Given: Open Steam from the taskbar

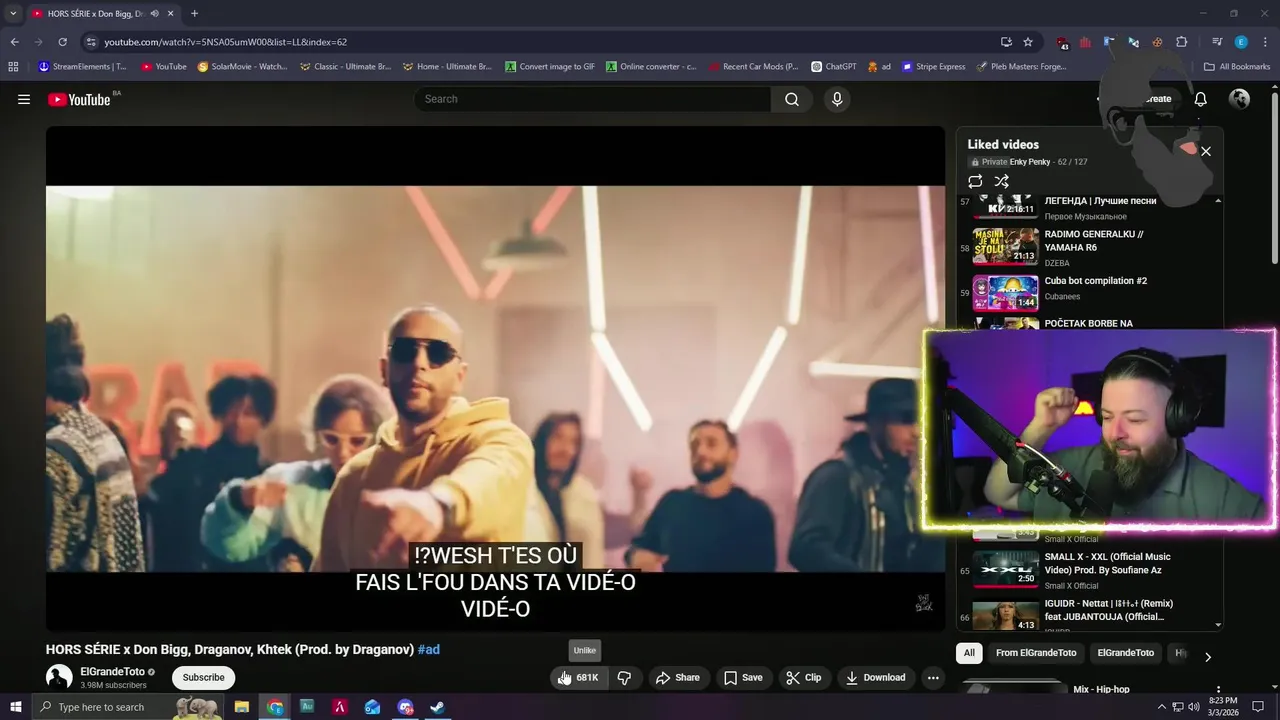Looking at the screenshot, I should point(437,707).
